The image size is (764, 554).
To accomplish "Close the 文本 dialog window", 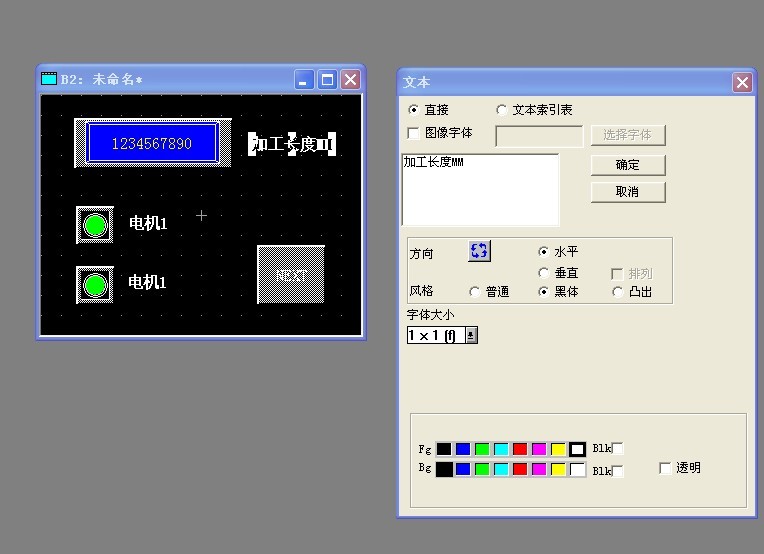I will point(742,83).
